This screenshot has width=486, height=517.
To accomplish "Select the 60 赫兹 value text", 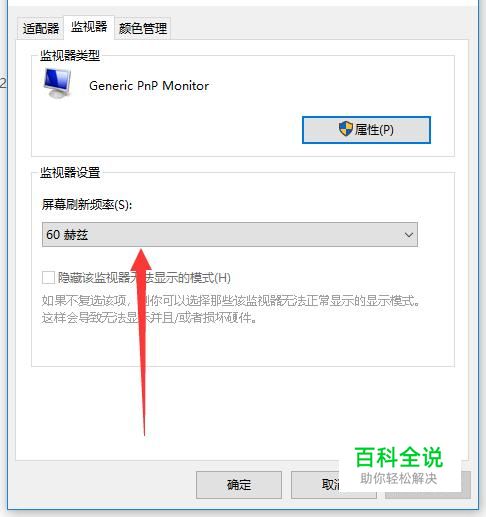I will pyautogui.click(x=67, y=235).
